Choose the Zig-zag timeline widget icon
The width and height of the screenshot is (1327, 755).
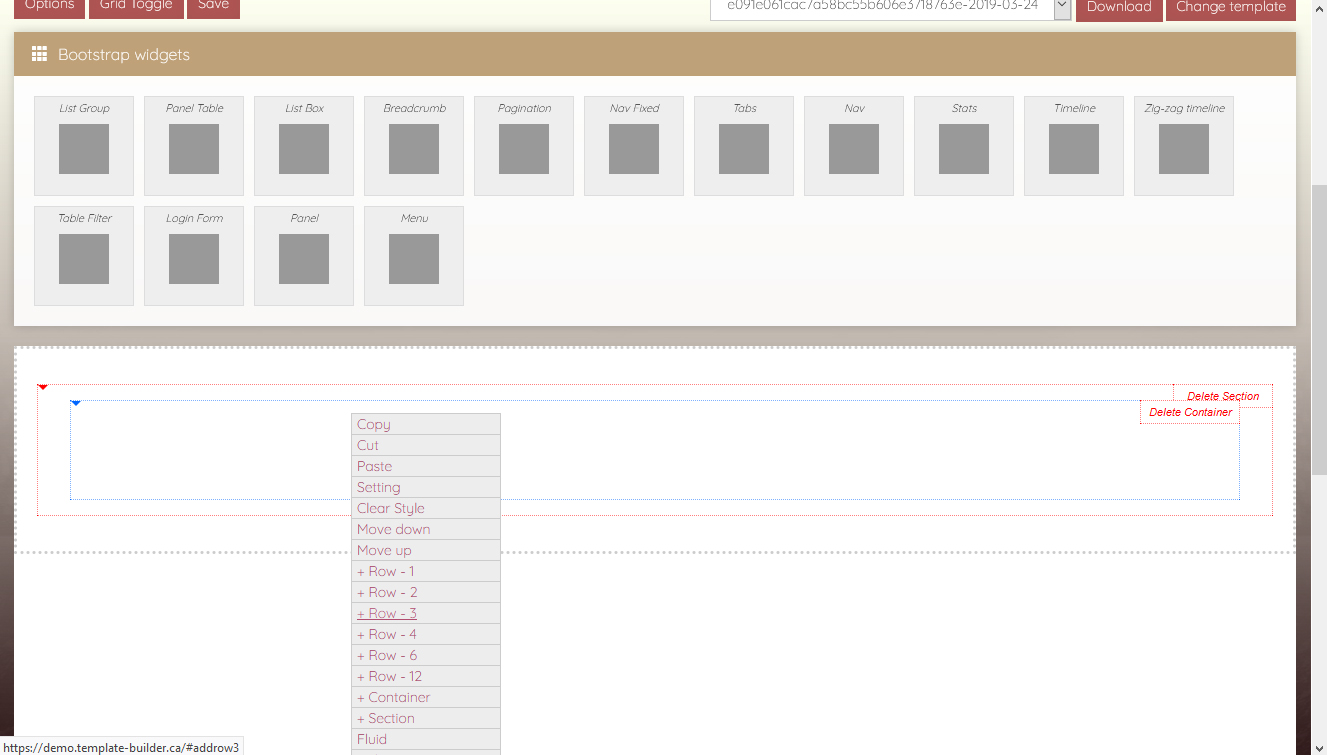(1184, 149)
